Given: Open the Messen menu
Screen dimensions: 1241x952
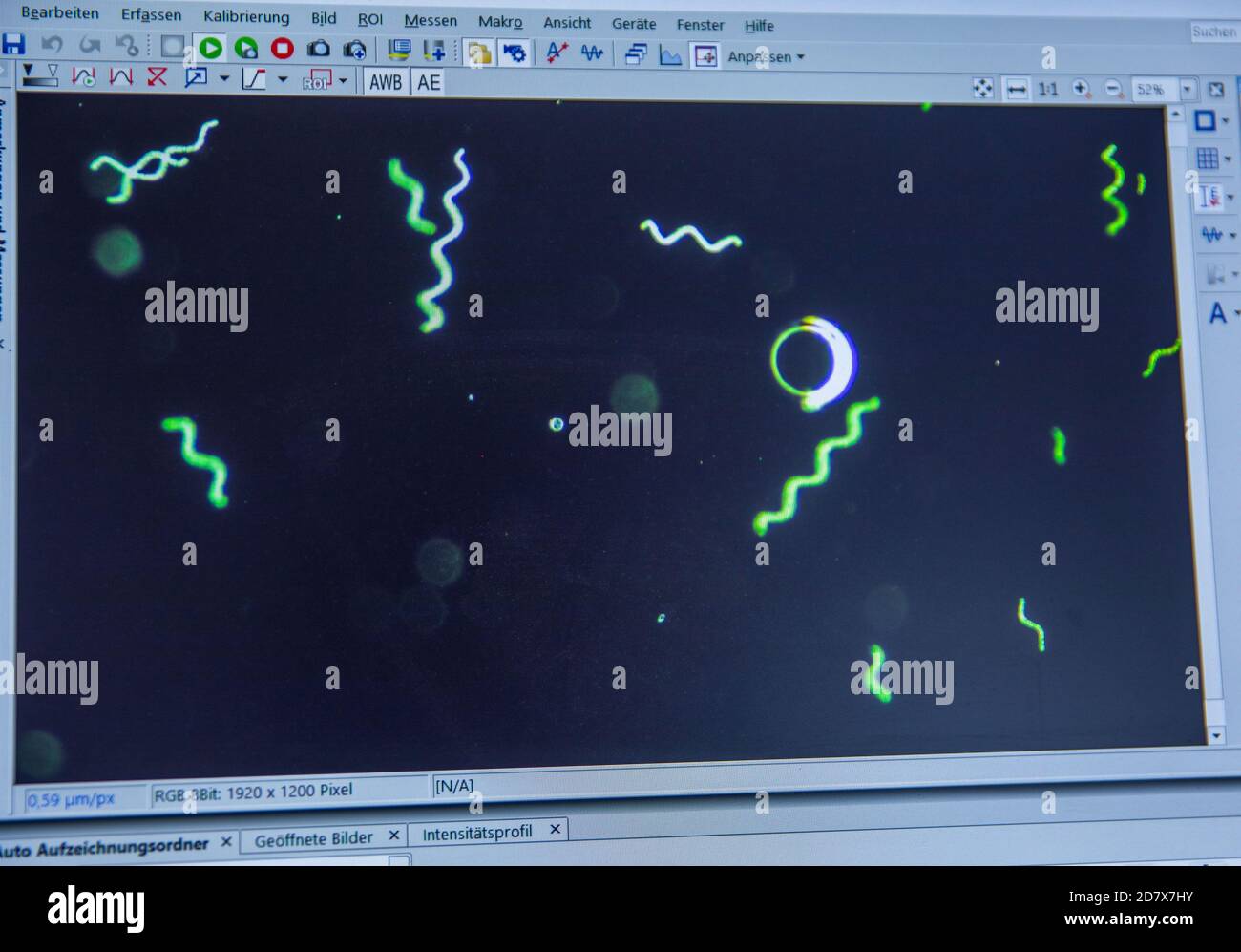Looking at the screenshot, I should [x=431, y=20].
